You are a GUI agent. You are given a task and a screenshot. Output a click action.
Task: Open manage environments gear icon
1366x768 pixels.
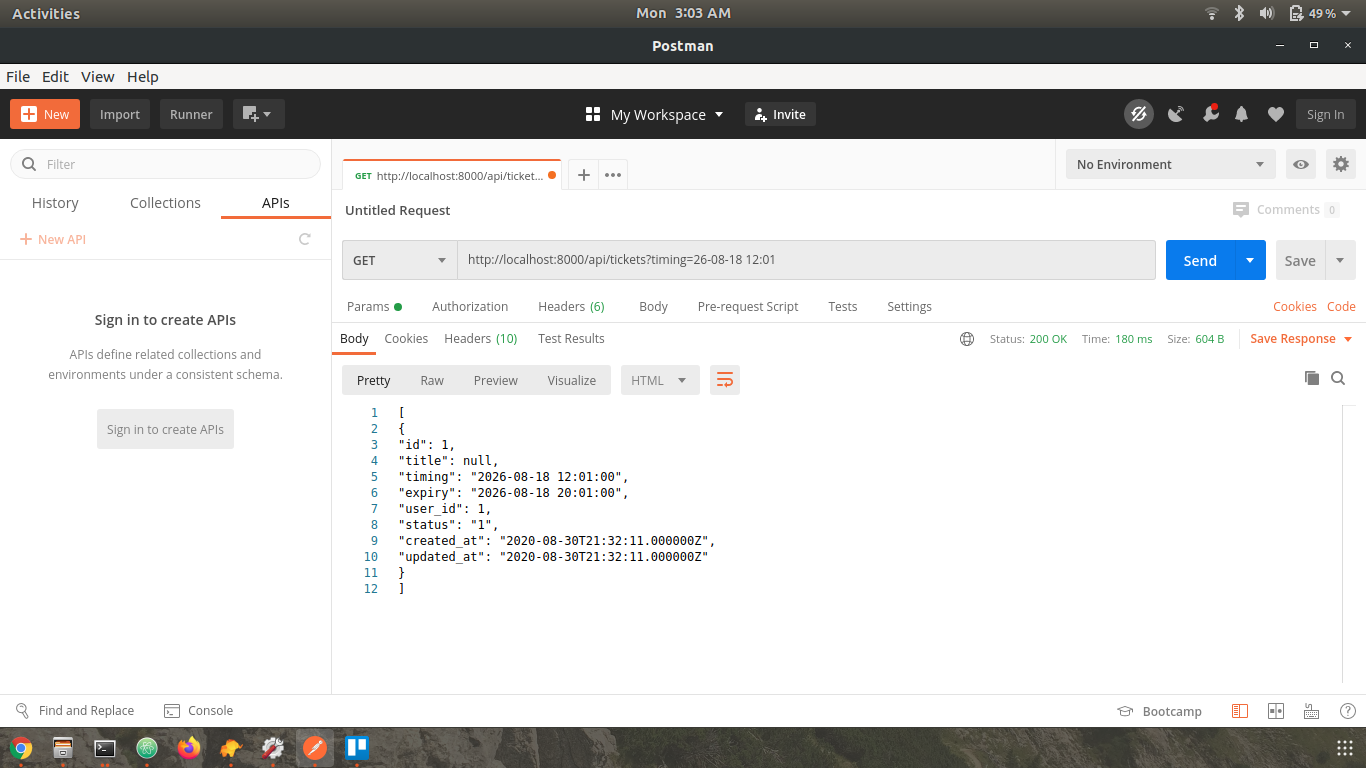point(1341,164)
